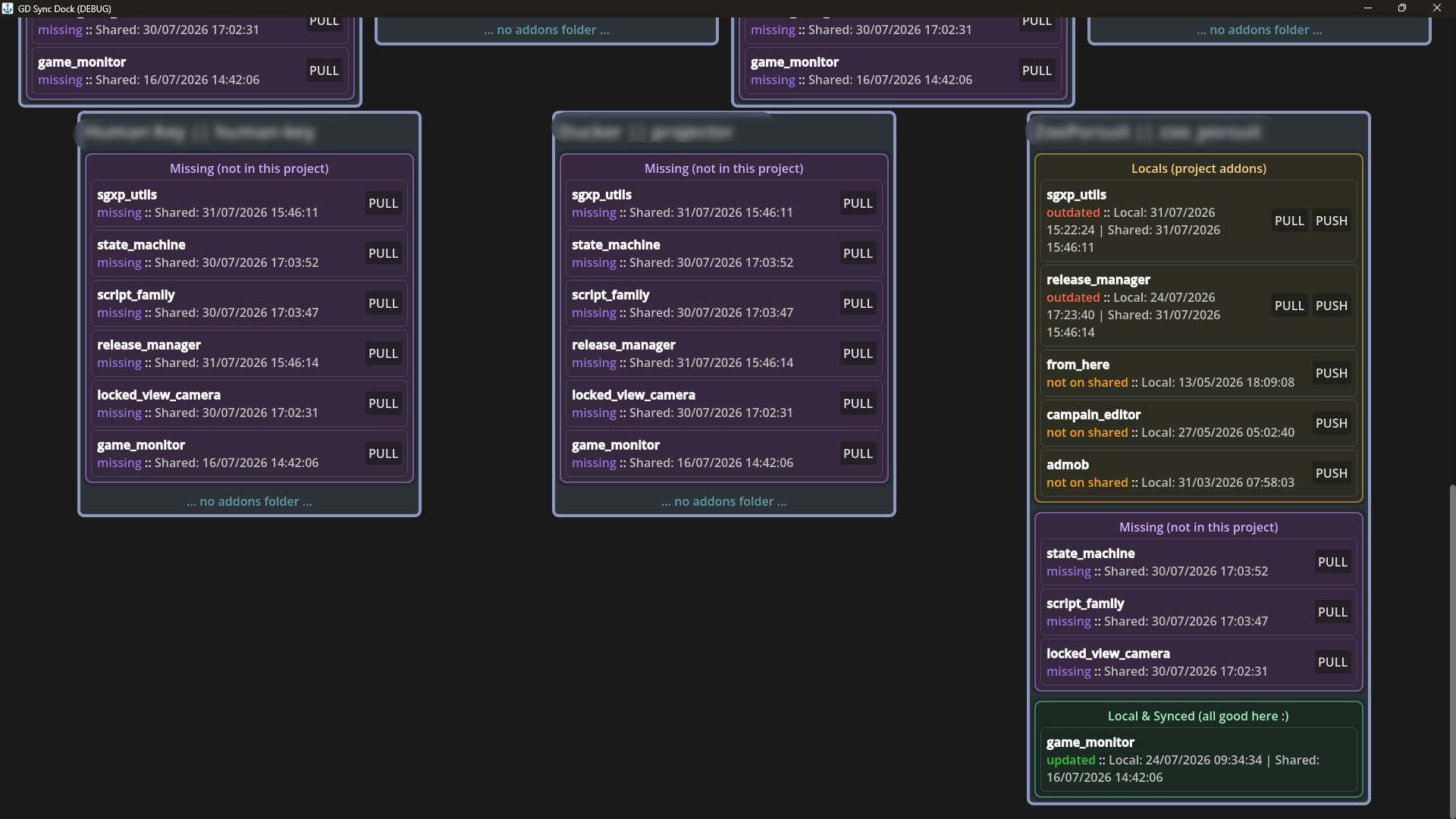
Task: PULL release_manager in the left project card
Action: tap(383, 353)
